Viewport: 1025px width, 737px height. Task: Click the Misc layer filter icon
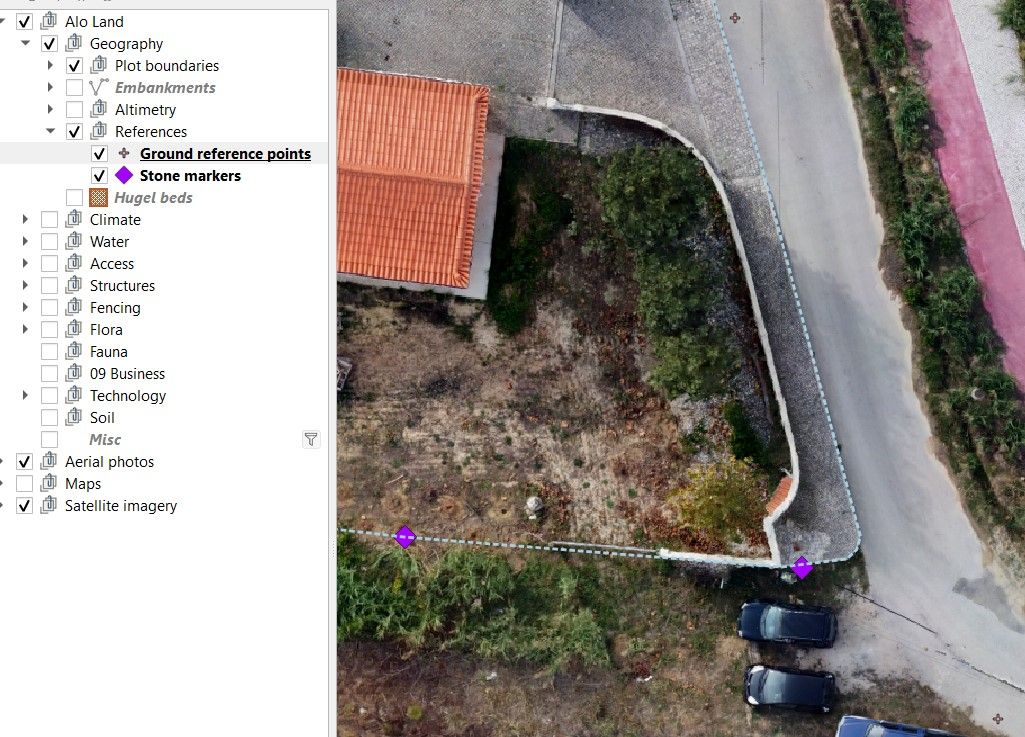[x=311, y=439]
